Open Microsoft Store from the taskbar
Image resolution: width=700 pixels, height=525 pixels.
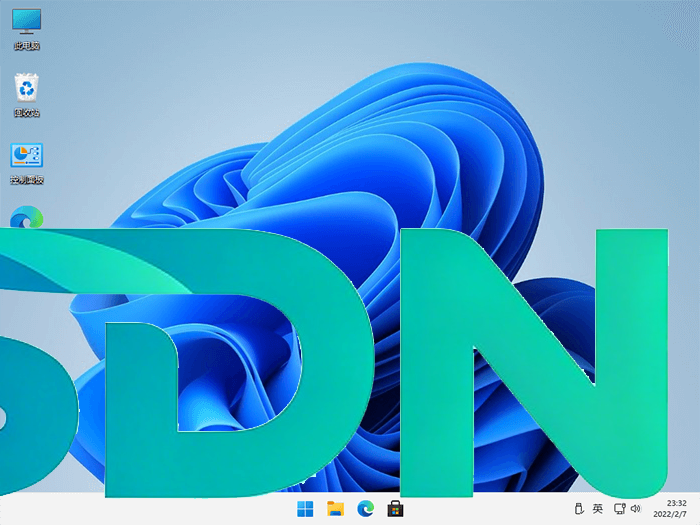pos(395,508)
